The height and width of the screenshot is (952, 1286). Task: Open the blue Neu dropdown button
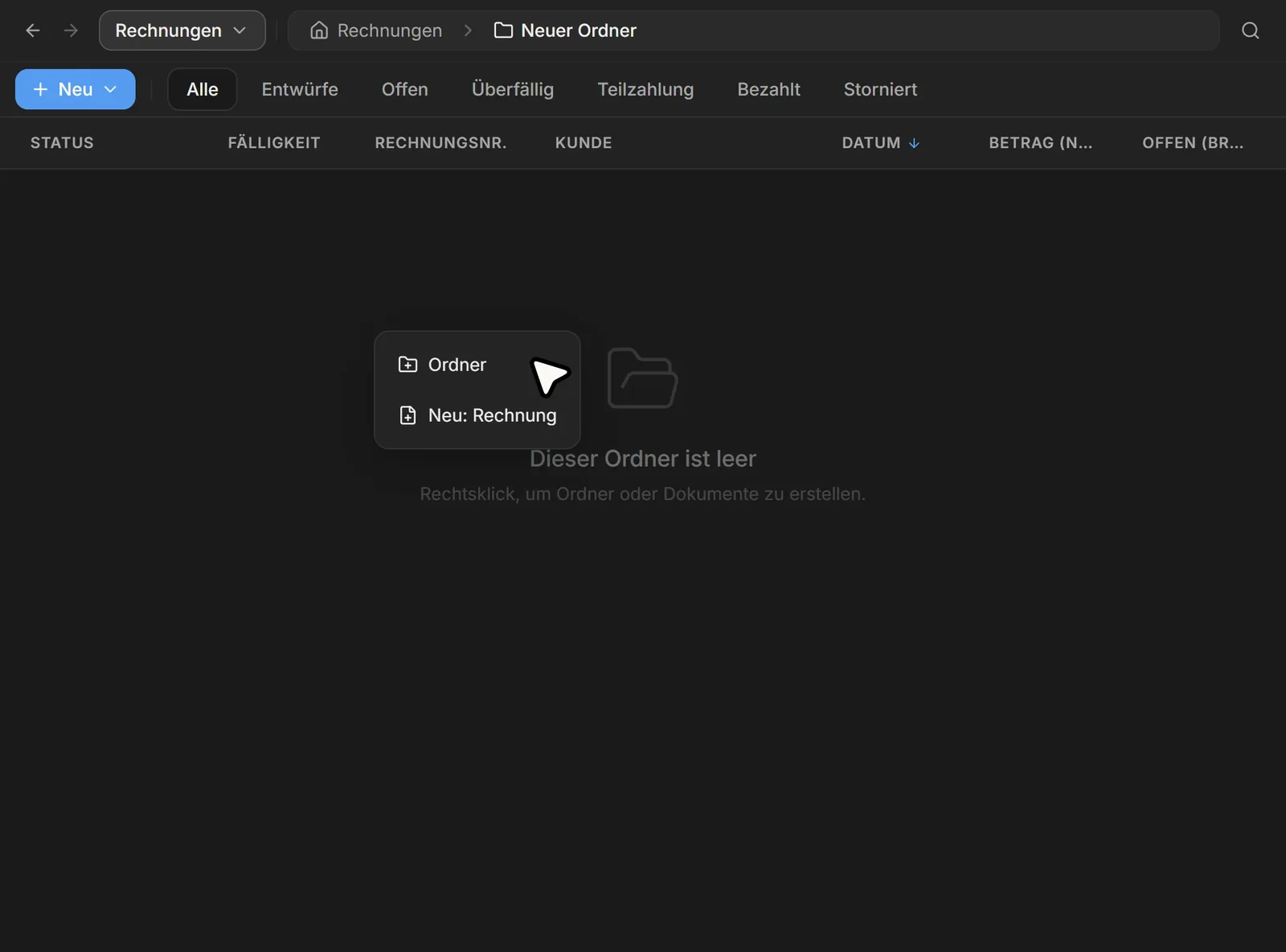[x=76, y=89]
